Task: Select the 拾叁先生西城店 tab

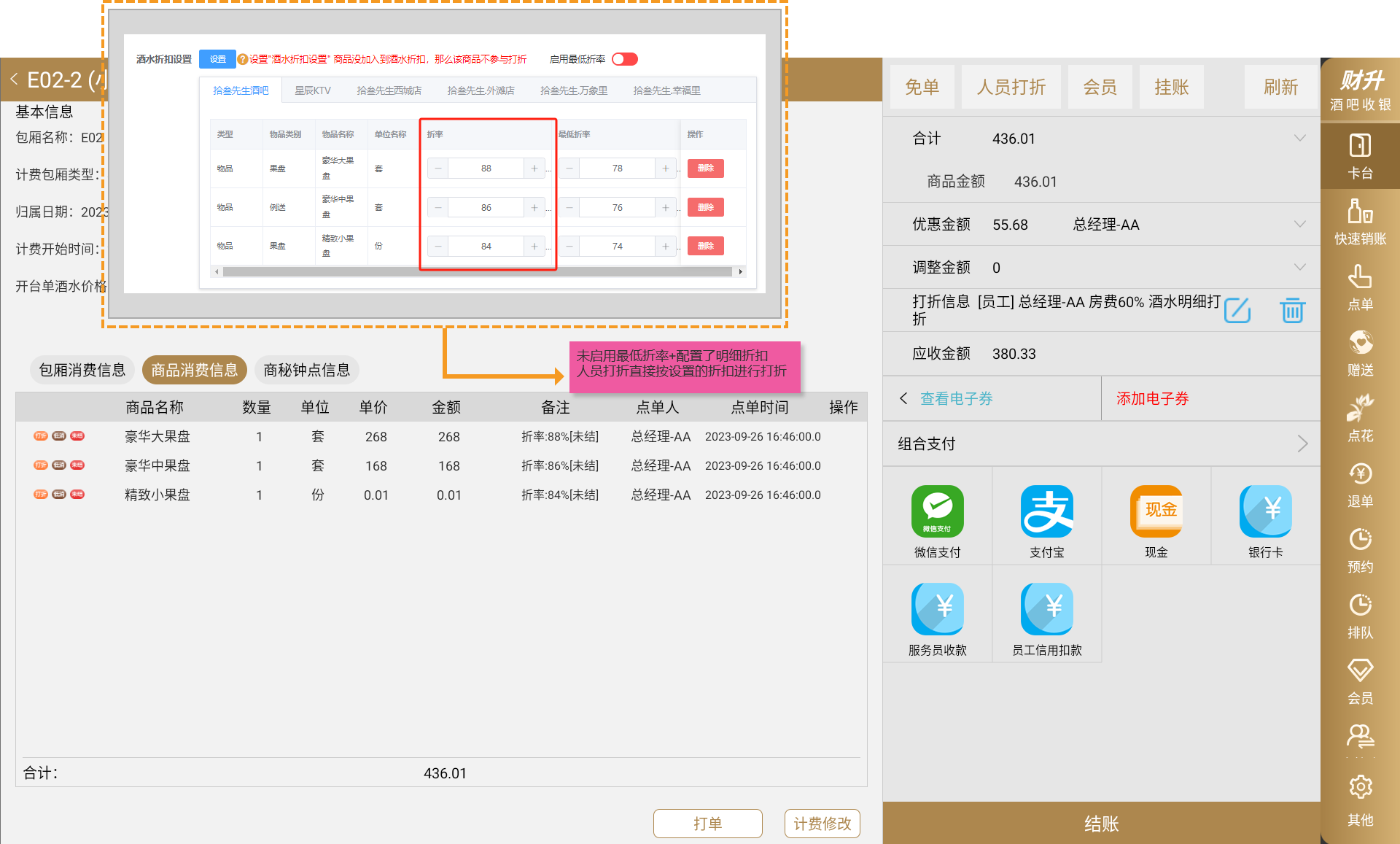Action: point(389,90)
